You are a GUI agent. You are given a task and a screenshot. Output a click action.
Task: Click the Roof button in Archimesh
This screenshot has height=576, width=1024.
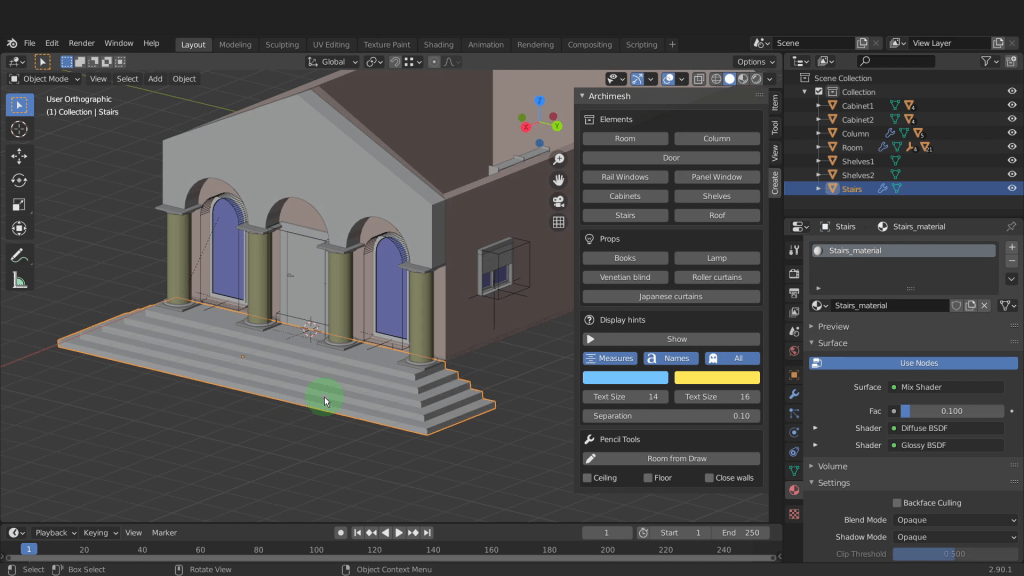point(716,215)
